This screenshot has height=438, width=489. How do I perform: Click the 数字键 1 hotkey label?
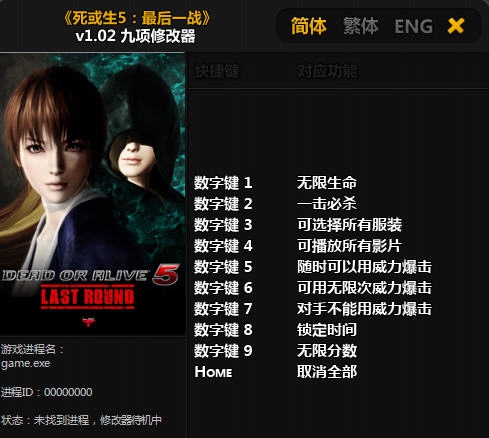point(223,183)
